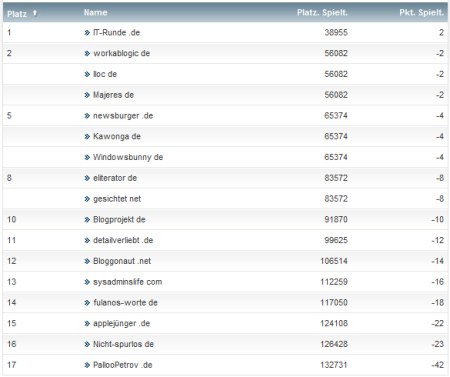
Task: Select the value 91870 for Blogprojekt
Action: [336, 219]
